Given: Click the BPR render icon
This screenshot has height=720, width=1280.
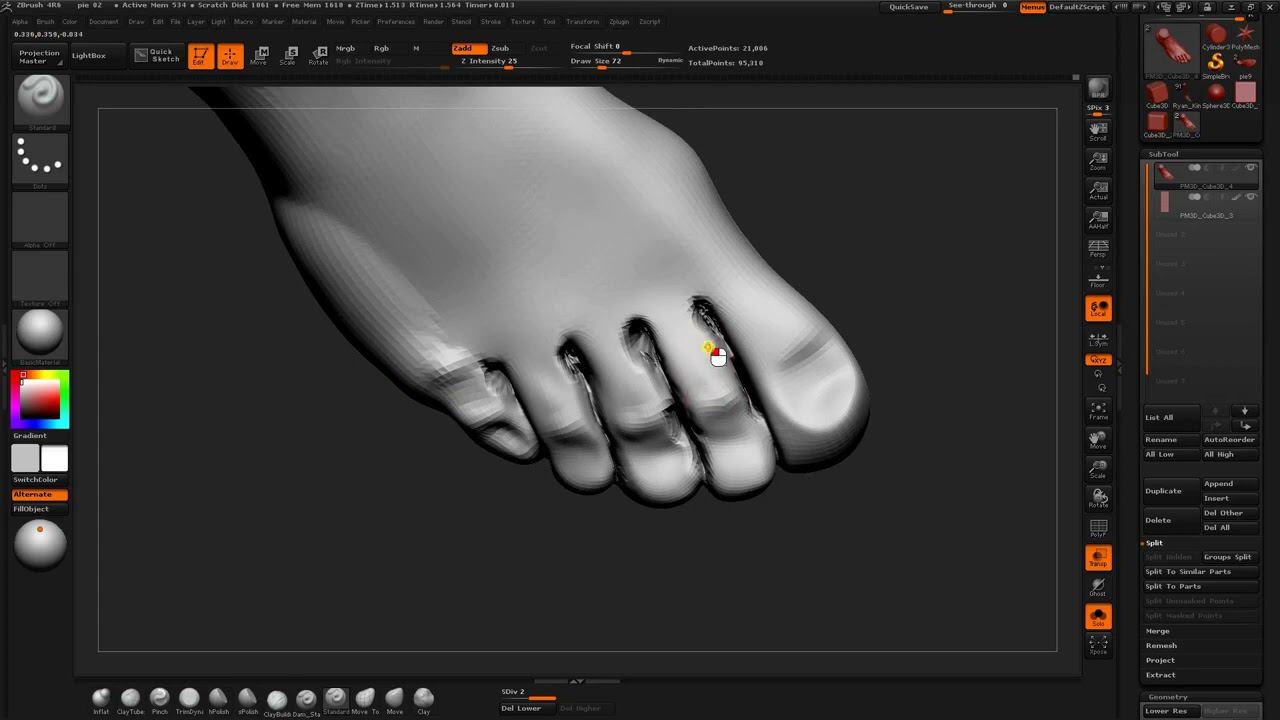Looking at the screenshot, I should (1098, 89).
